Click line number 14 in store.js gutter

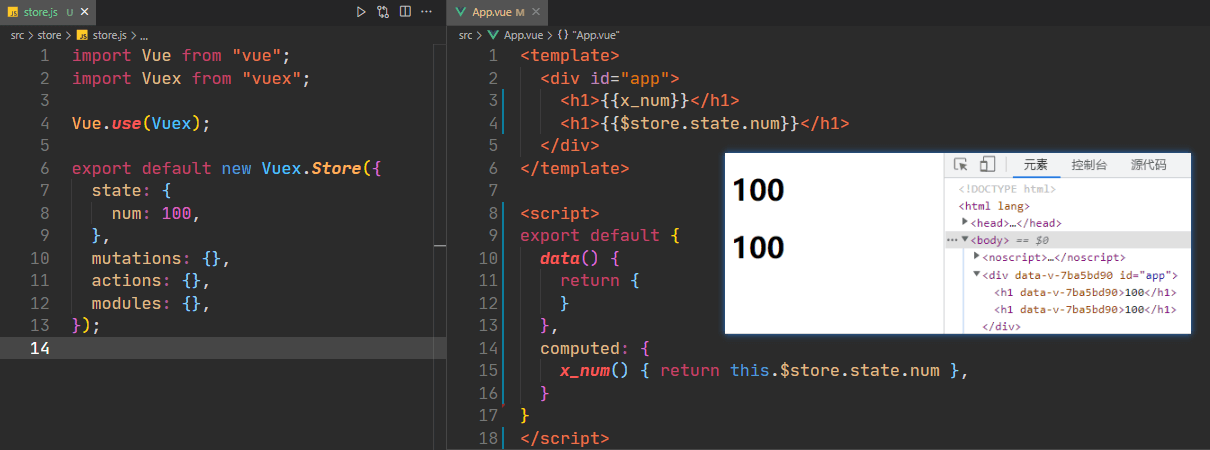(x=39, y=348)
